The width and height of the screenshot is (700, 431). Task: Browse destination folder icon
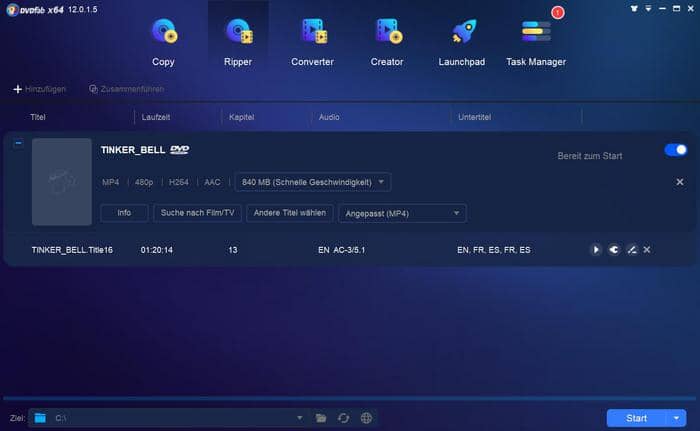click(321, 418)
